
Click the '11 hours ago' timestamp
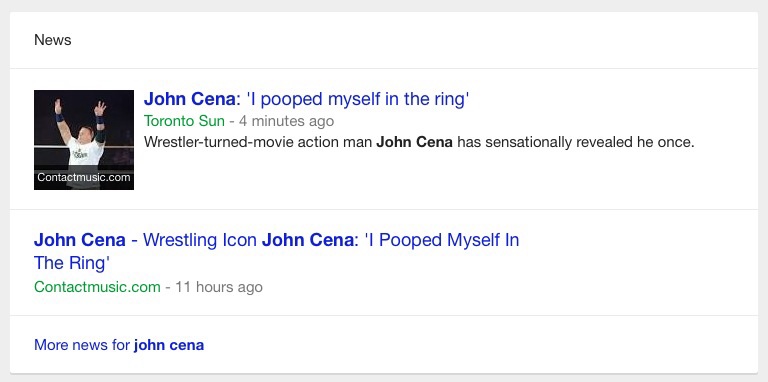(219, 287)
